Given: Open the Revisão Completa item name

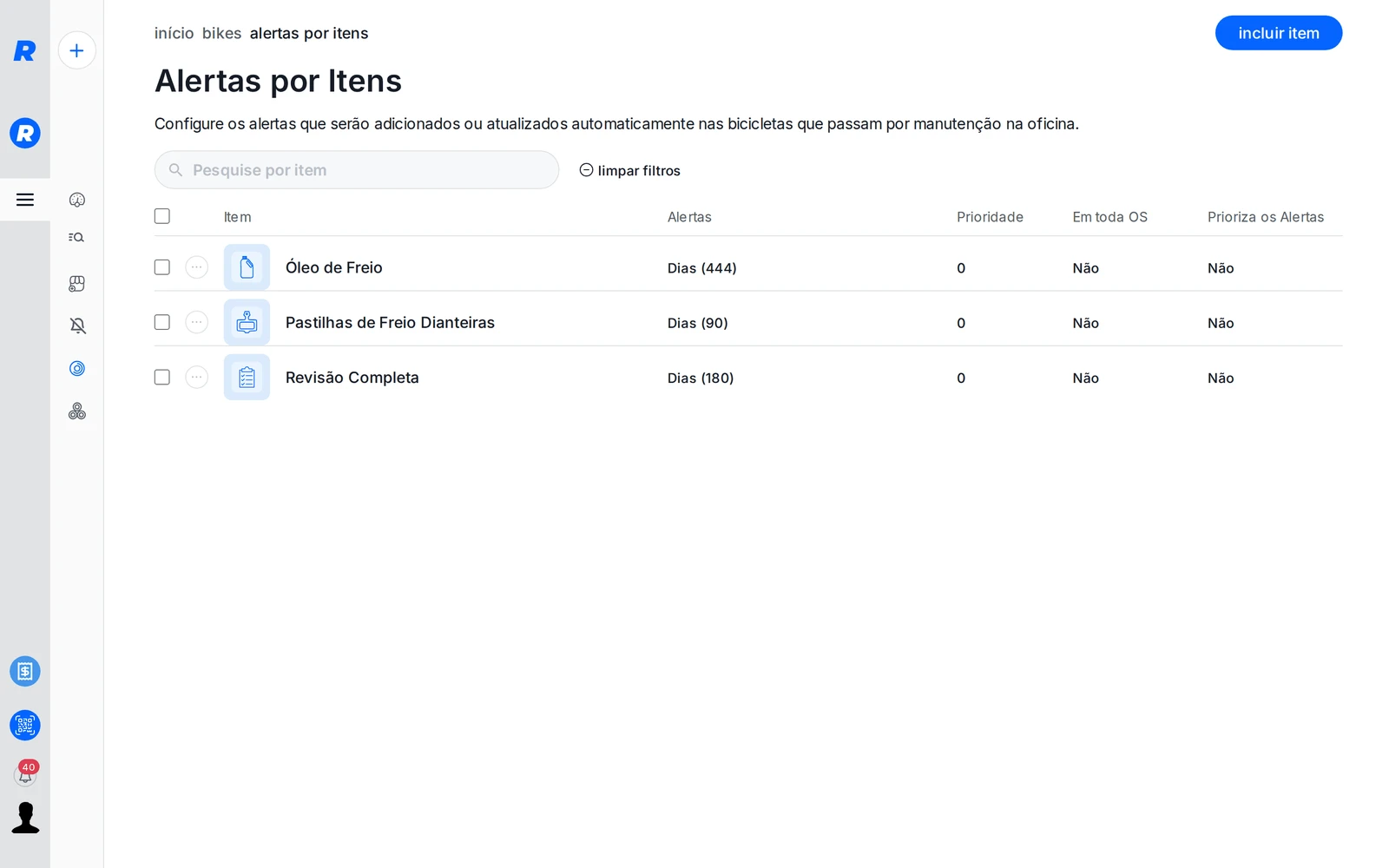Looking at the screenshot, I should tap(352, 378).
